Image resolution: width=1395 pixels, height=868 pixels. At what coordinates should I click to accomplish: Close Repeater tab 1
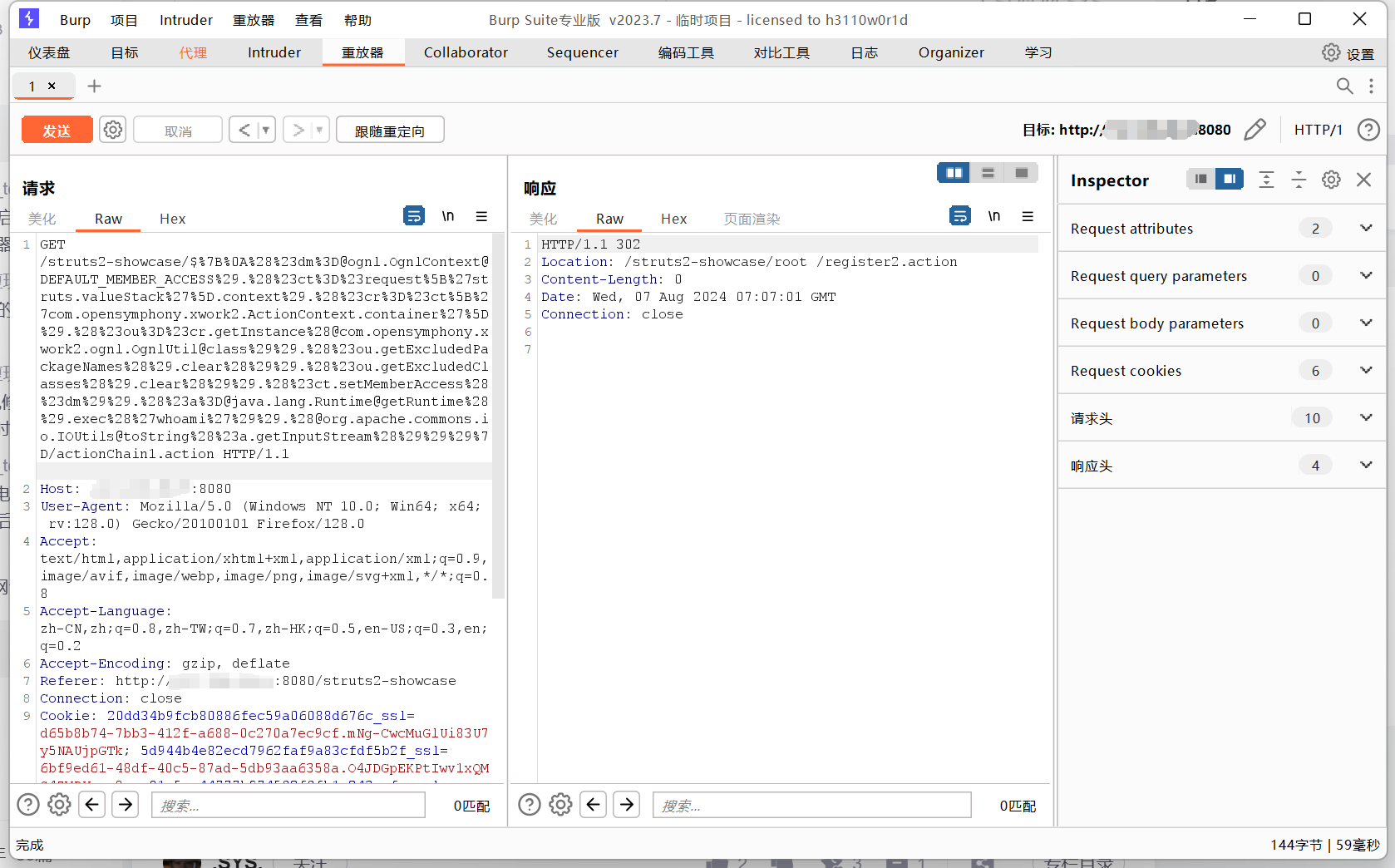52,86
